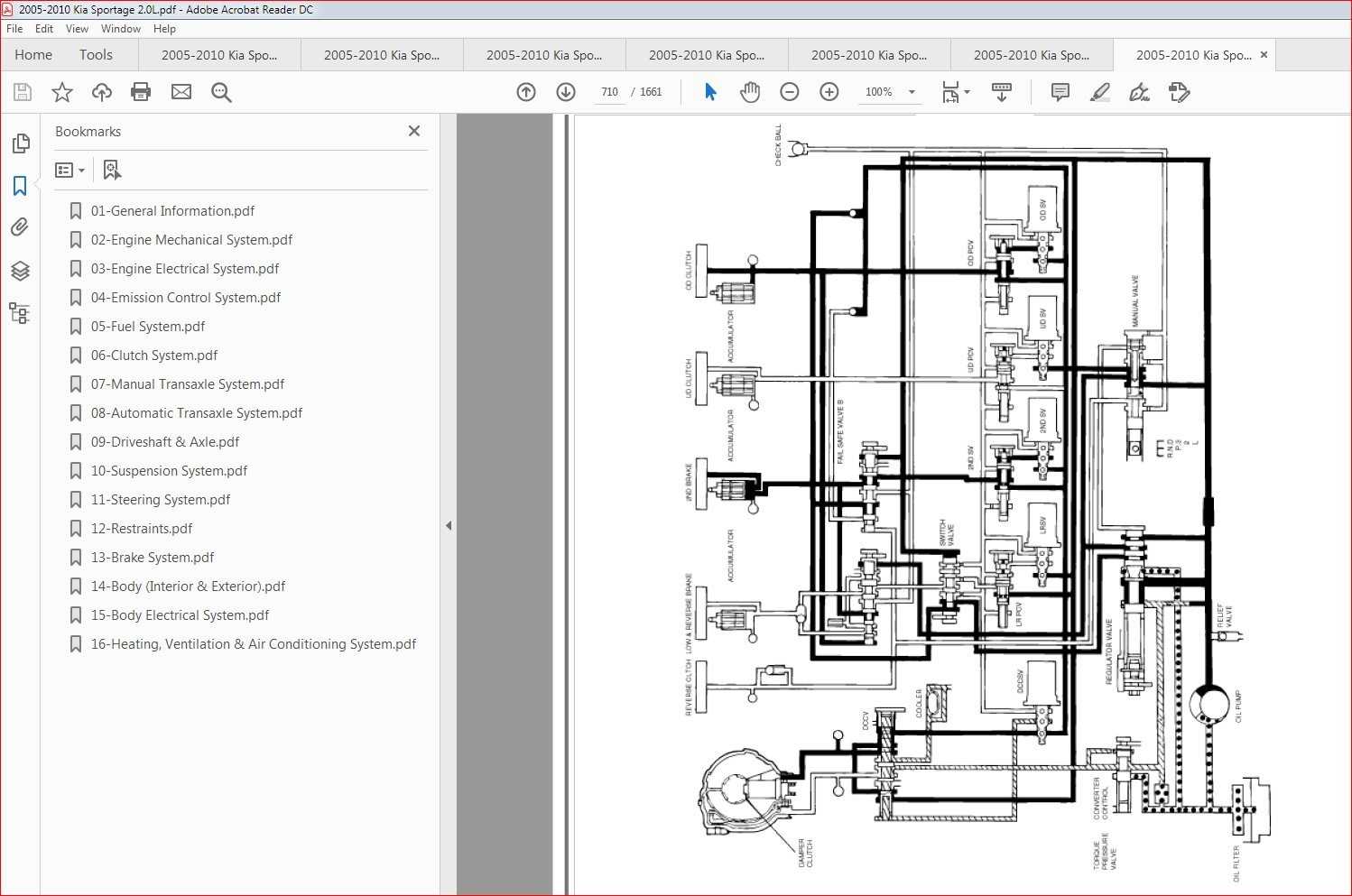The height and width of the screenshot is (896, 1352).
Task: Open the Sign document pen tool
Action: (x=1140, y=92)
